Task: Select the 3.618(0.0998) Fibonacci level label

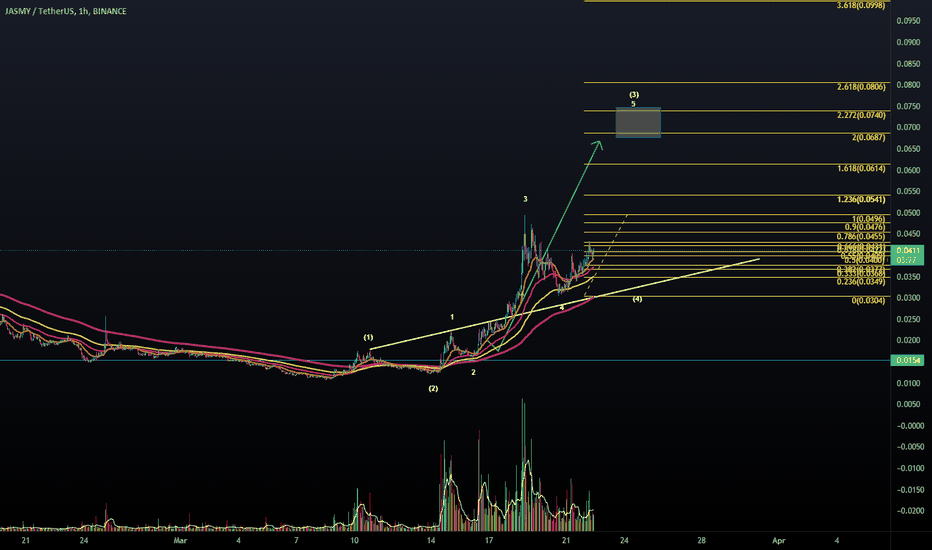Action: [x=861, y=5]
